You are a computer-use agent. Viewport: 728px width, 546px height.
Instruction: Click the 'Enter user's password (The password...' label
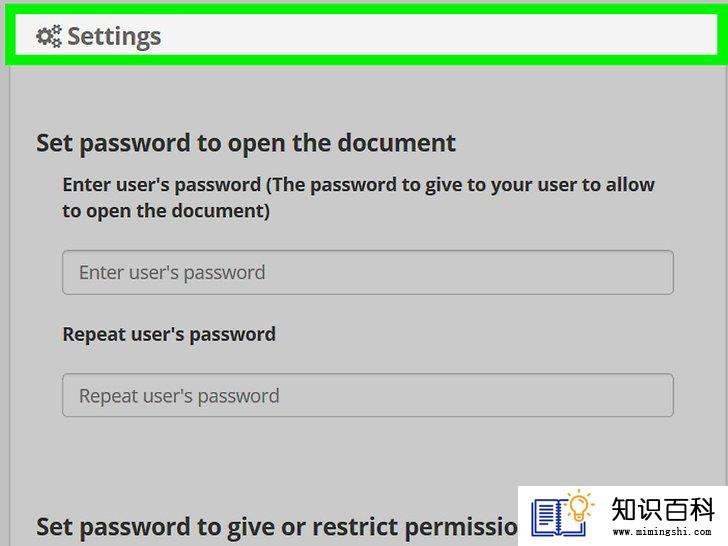pyautogui.click(x=358, y=198)
